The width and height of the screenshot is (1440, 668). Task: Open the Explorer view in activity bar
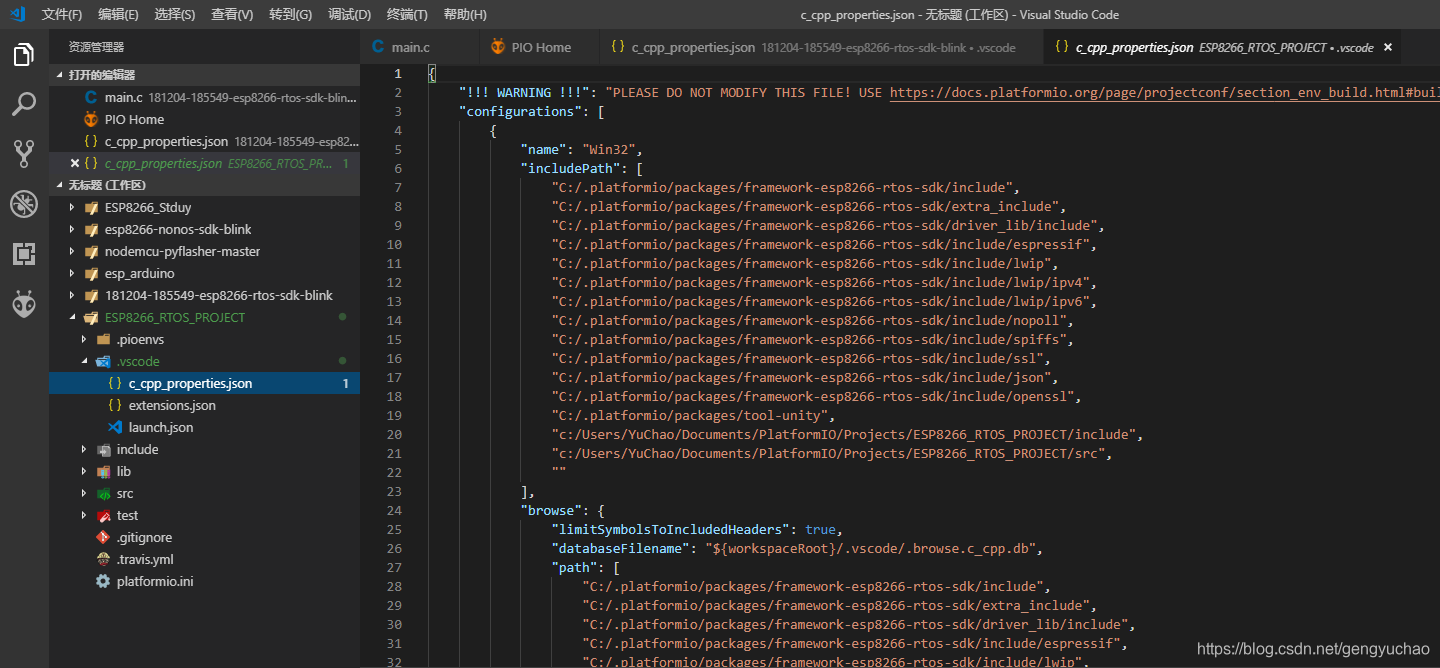point(24,55)
